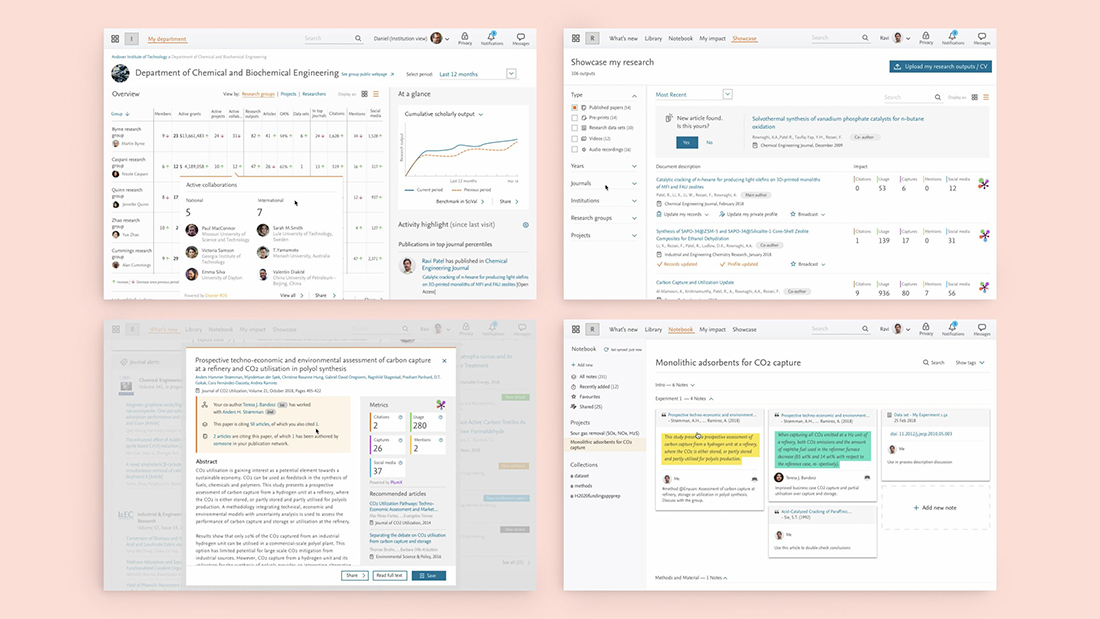Click Search icon beside Monolithic adsorbents title
Image resolution: width=1100 pixels, height=619 pixels.
926,363
